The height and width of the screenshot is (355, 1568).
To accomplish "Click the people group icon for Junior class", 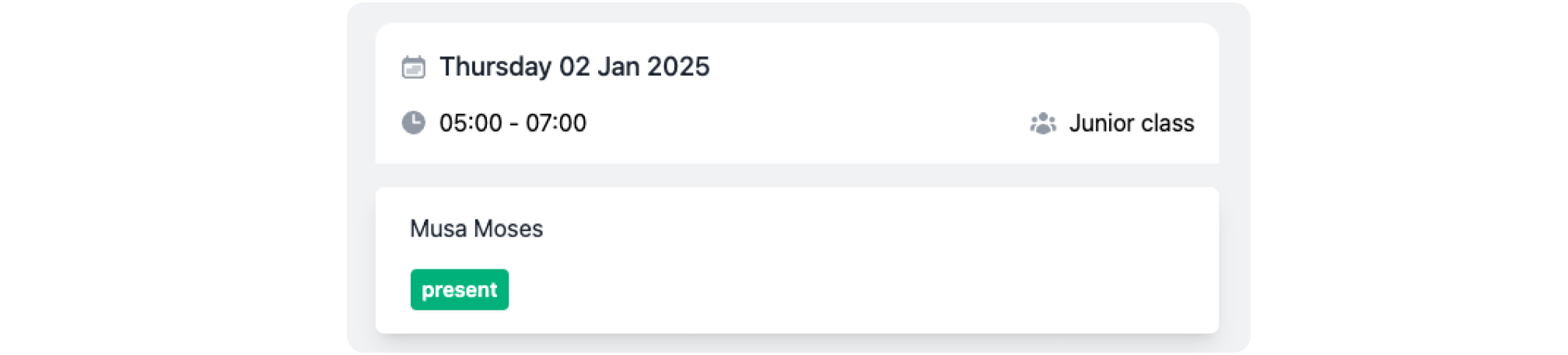I will 1043,124.
